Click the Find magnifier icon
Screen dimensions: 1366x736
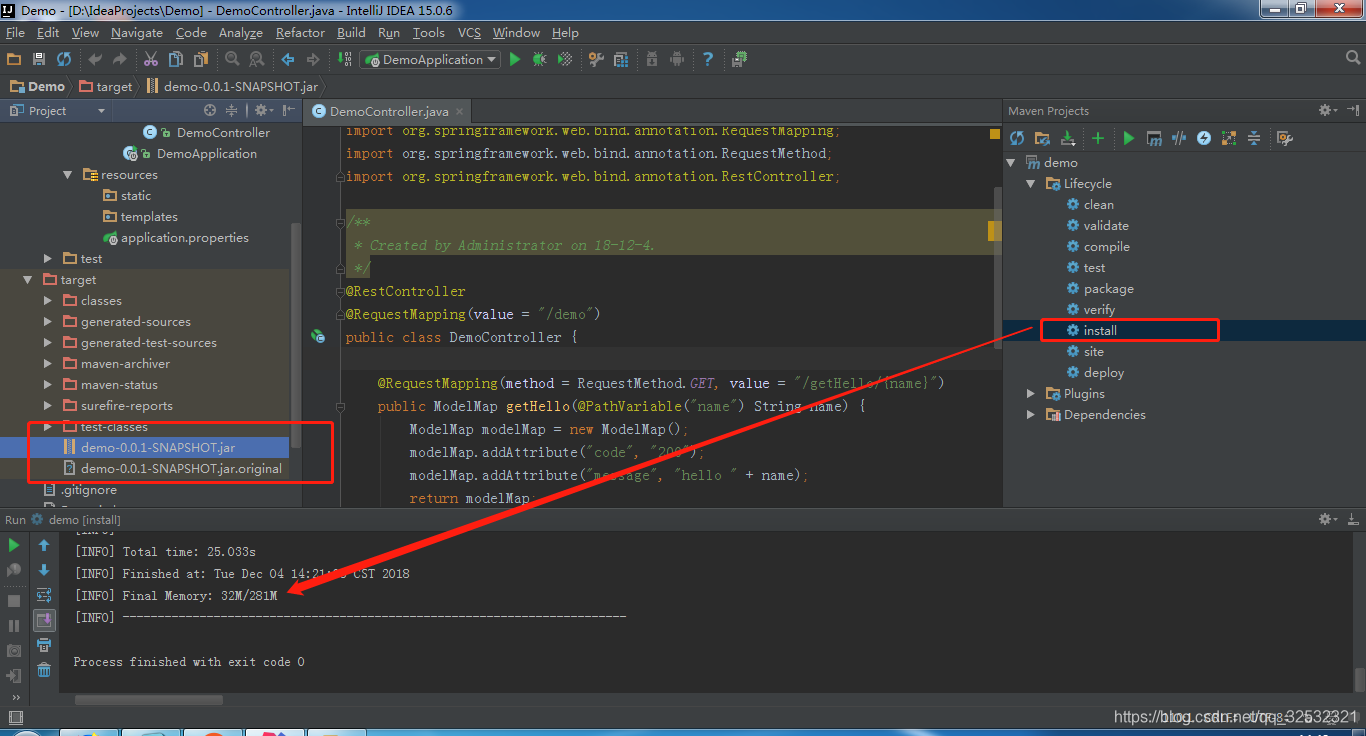pyautogui.click(x=232, y=59)
